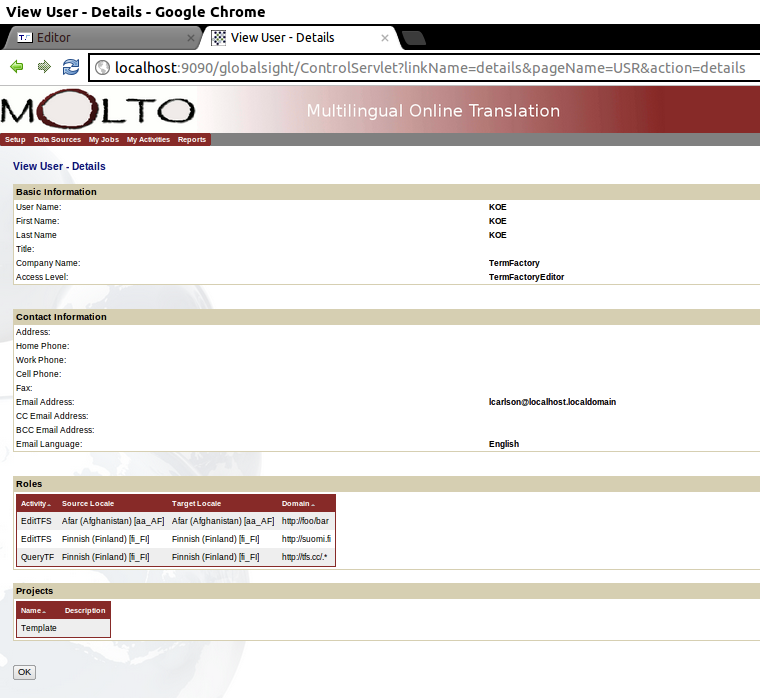Image resolution: width=760 pixels, height=698 pixels.
Task: Click the Afar (Afghanistan) target locale cell
Action: 223,521
